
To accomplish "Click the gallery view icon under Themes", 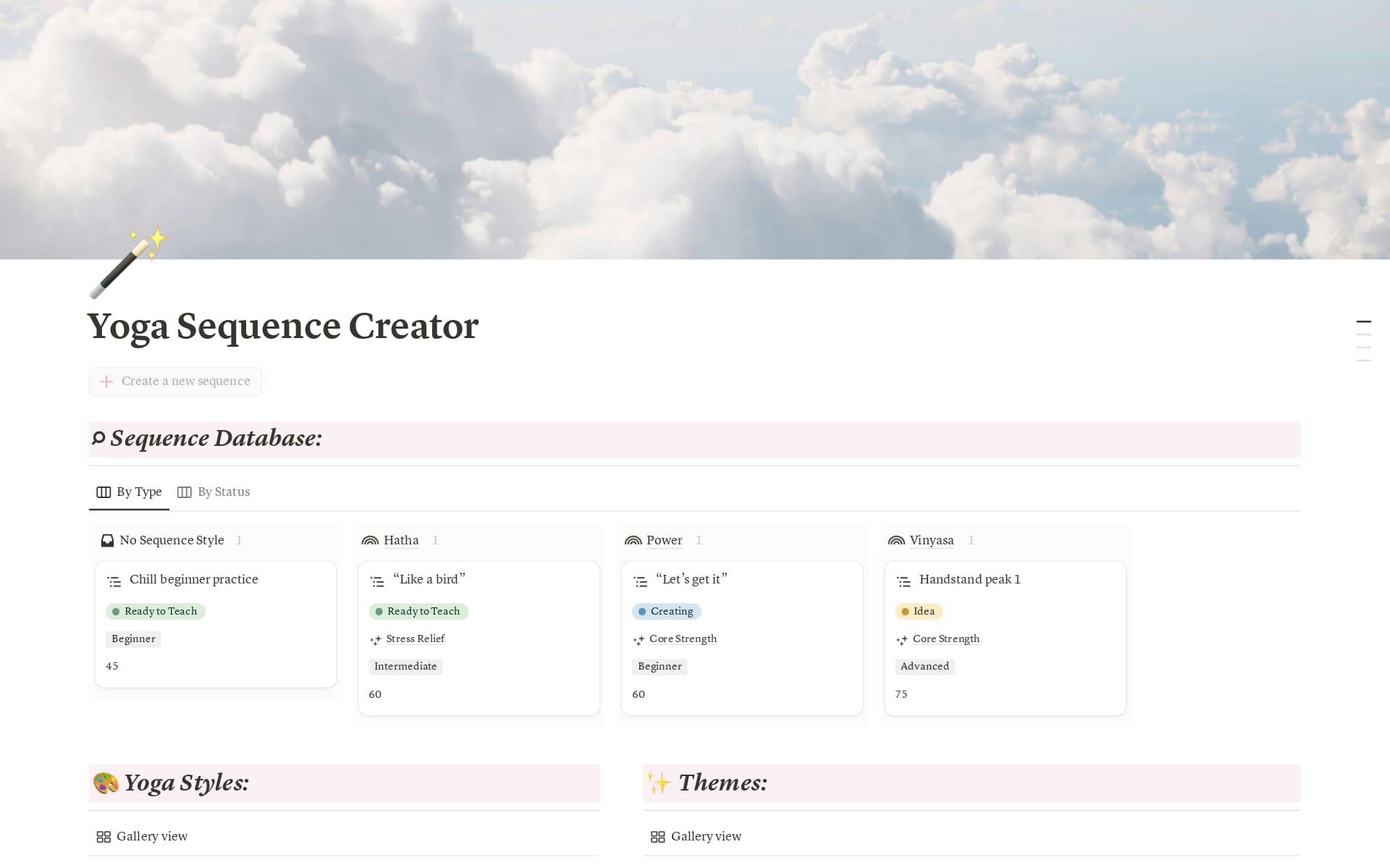I will tap(658, 836).
